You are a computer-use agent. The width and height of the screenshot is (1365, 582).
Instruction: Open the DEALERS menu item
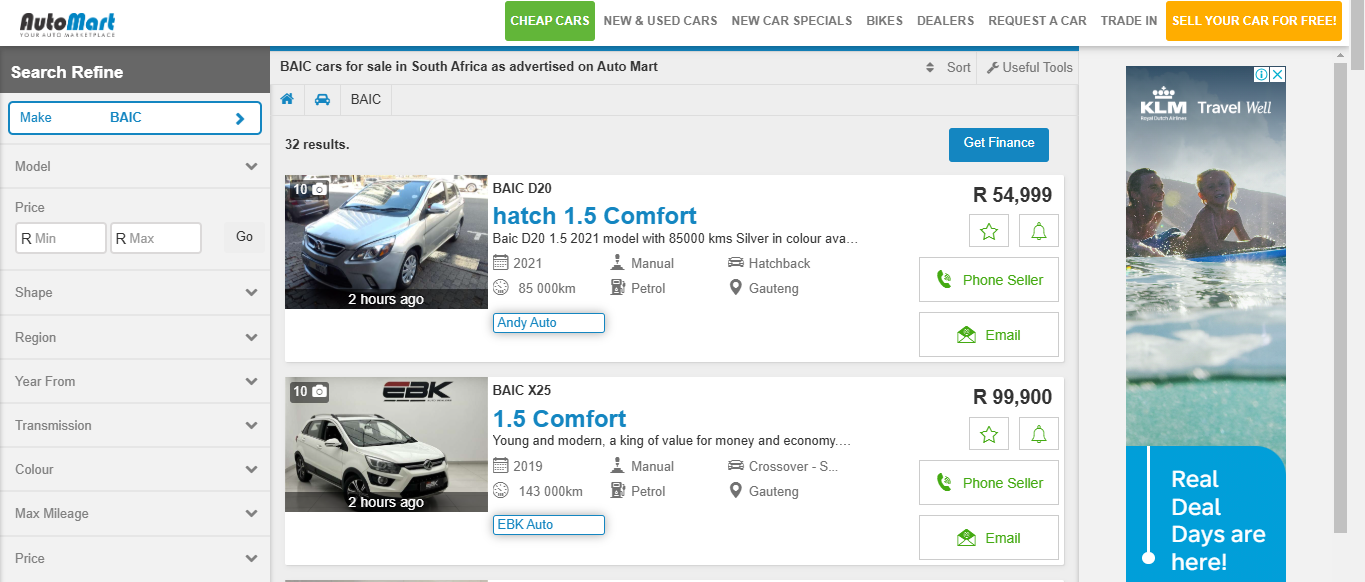[x=945, y=21]
